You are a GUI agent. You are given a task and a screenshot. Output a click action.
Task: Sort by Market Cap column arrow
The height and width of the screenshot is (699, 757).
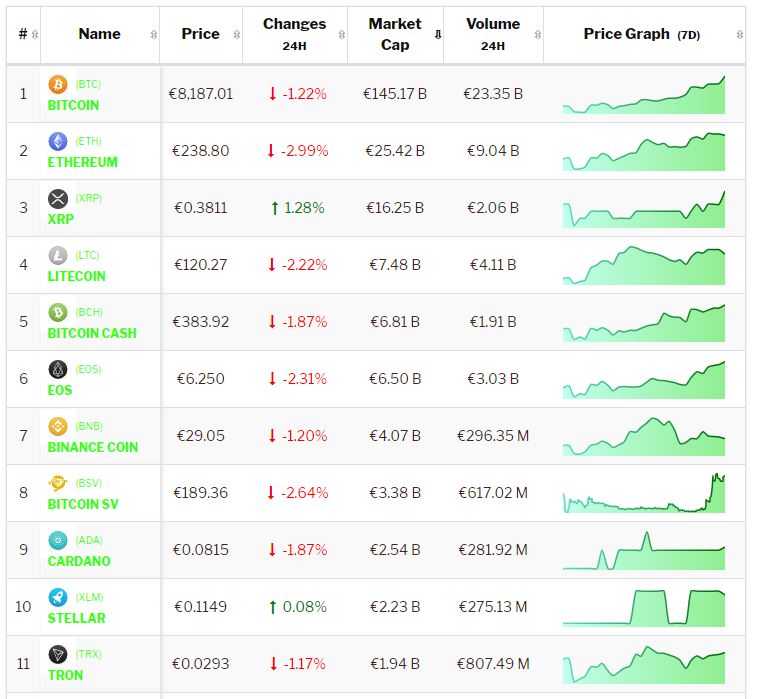point(437,34)
